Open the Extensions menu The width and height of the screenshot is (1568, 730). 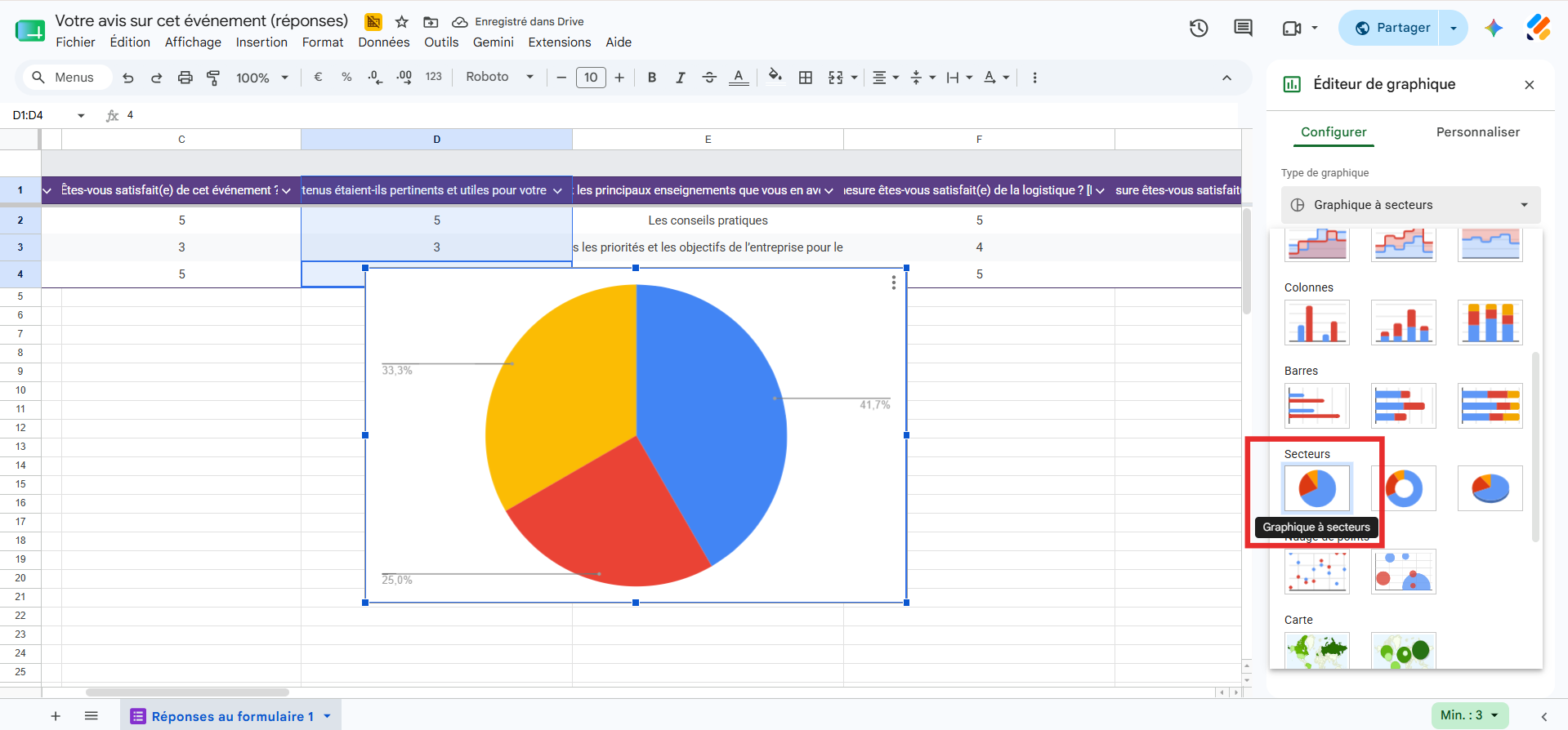click(x=560, y=42)
